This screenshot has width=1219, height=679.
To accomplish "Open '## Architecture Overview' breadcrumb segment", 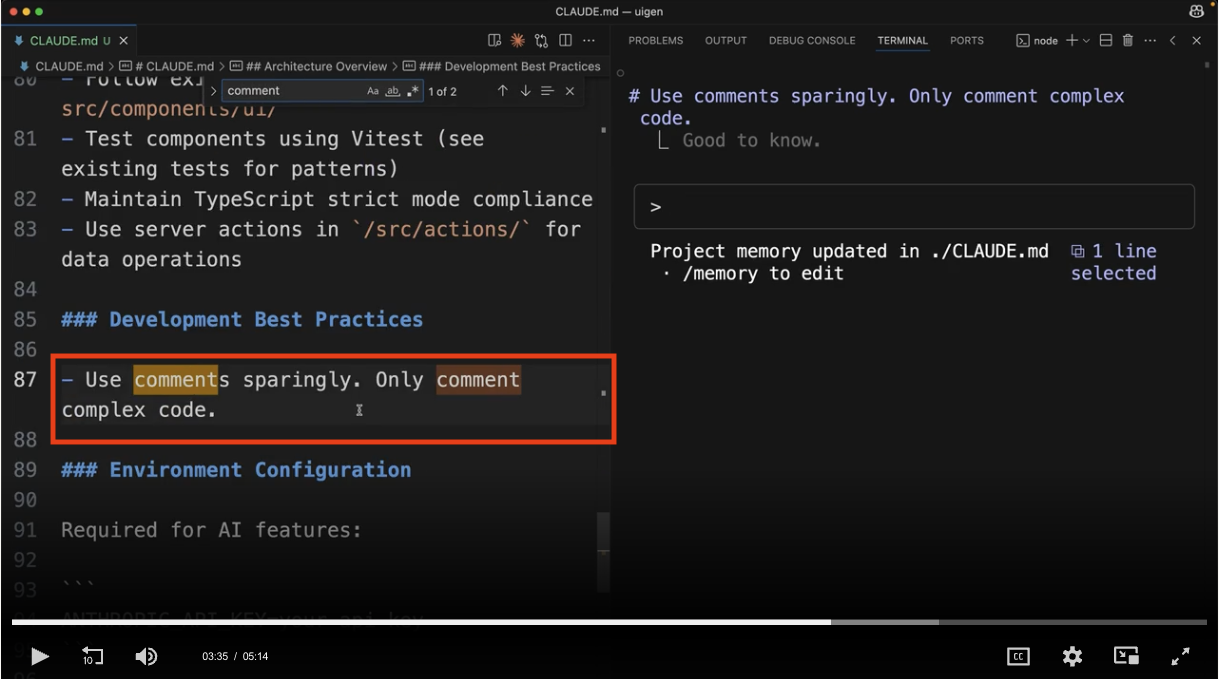I will pyautogui.click(x=309, y=66).
